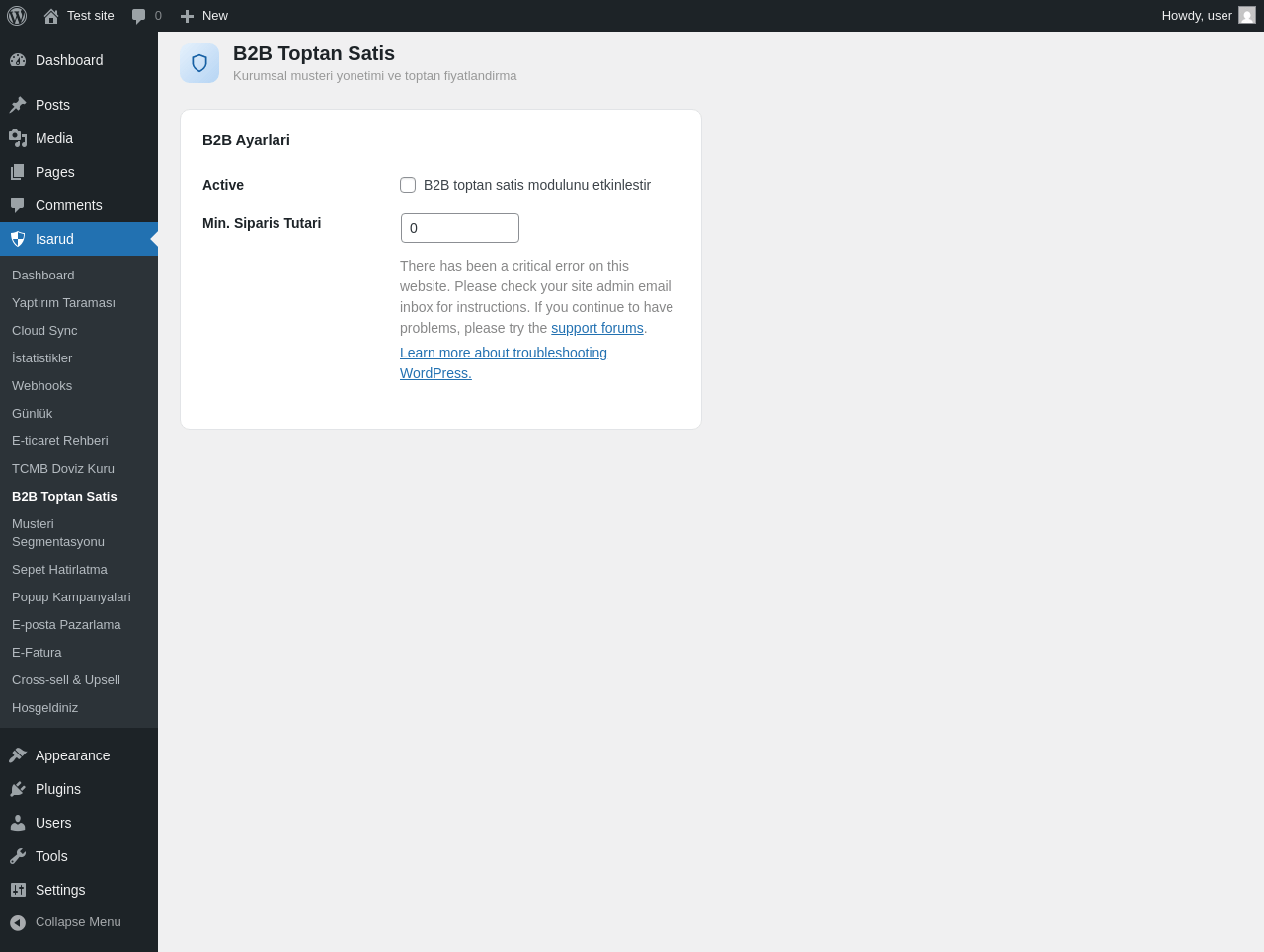Screen dimensions: 1264x952
Task: Open the Settings menu item
Action: pyautogui.click(x=60, y=890)
